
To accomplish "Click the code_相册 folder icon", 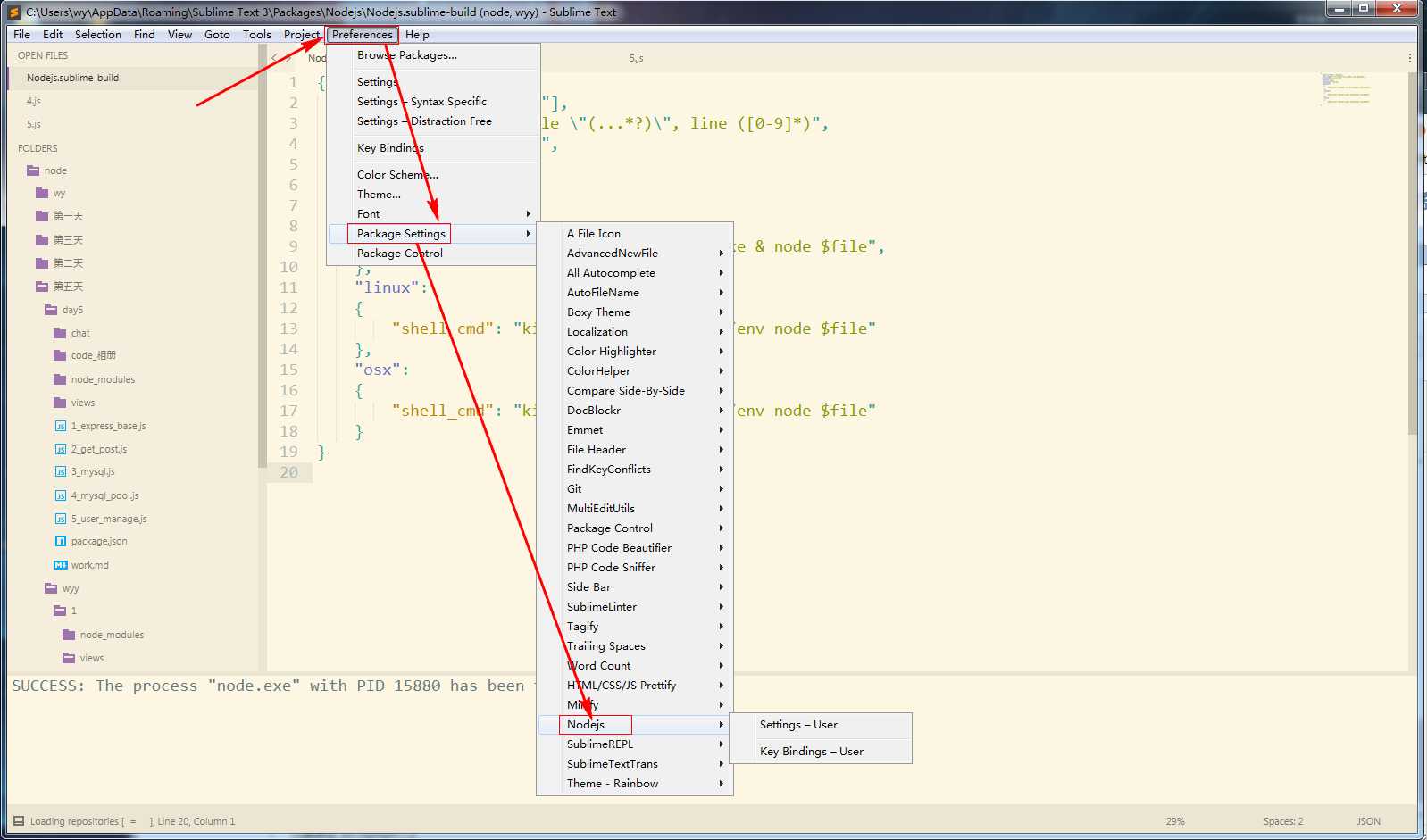I will click(60, 355).
